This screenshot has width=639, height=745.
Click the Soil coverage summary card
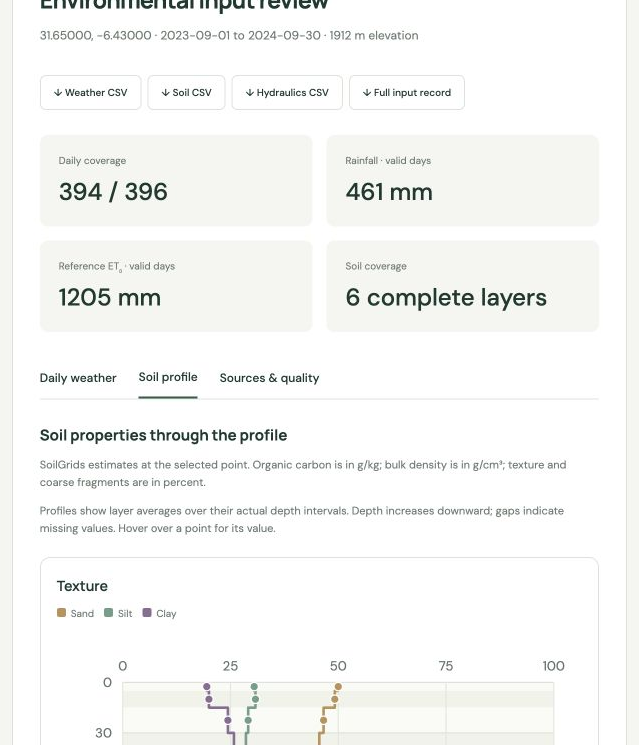click(x=463, y=286)
